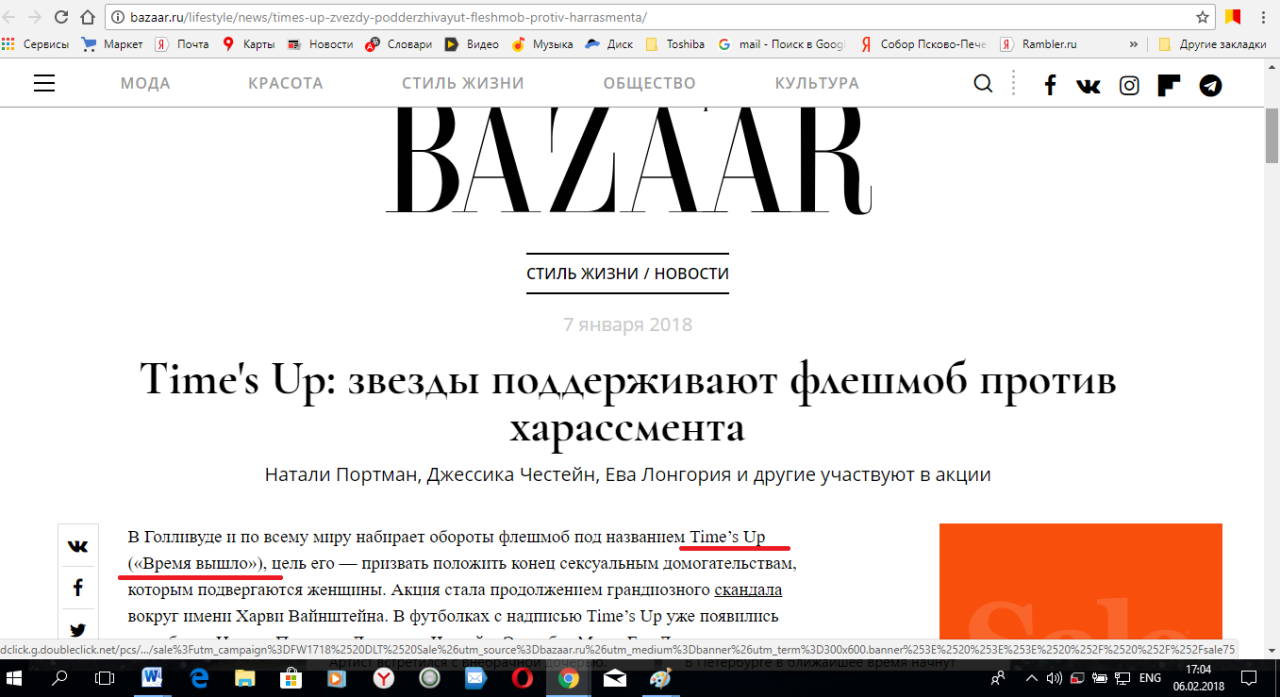The height and width of the screenshot is (697, 1280).
Task: Open the Bazaar site search magnifier
Action: (984, 84)
